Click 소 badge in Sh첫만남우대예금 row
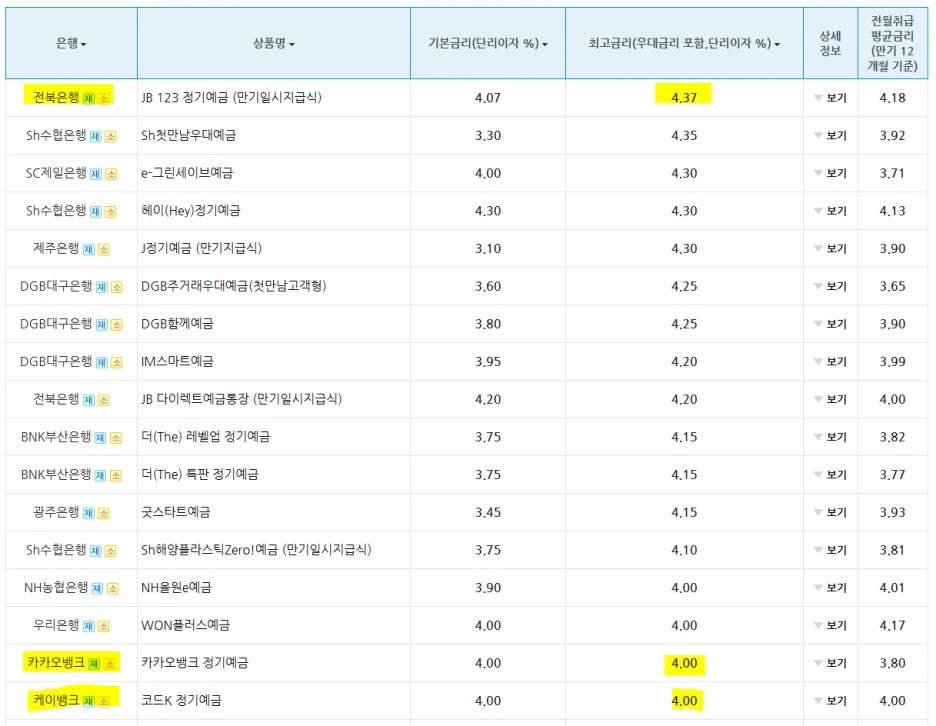 tap(110, 136)
